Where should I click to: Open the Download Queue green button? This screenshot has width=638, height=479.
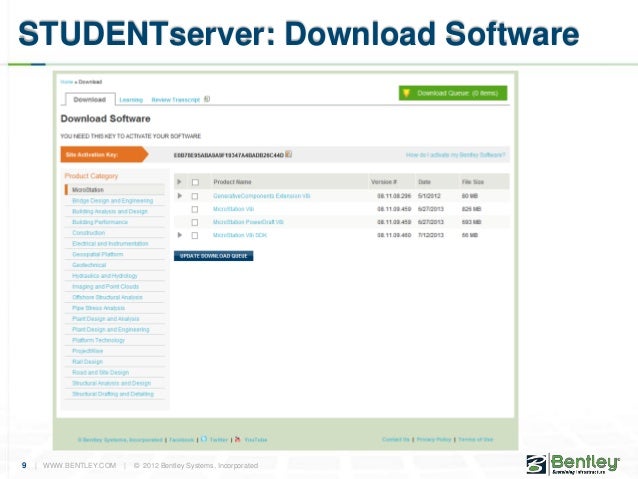click(453, 93)
